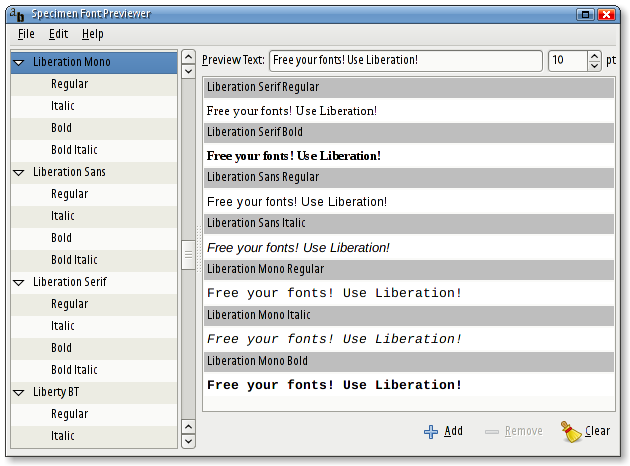Image resolution: width=630 pixels, height=466 pixels.
Task: Open the Edit menu
Action: click(58, 34)
